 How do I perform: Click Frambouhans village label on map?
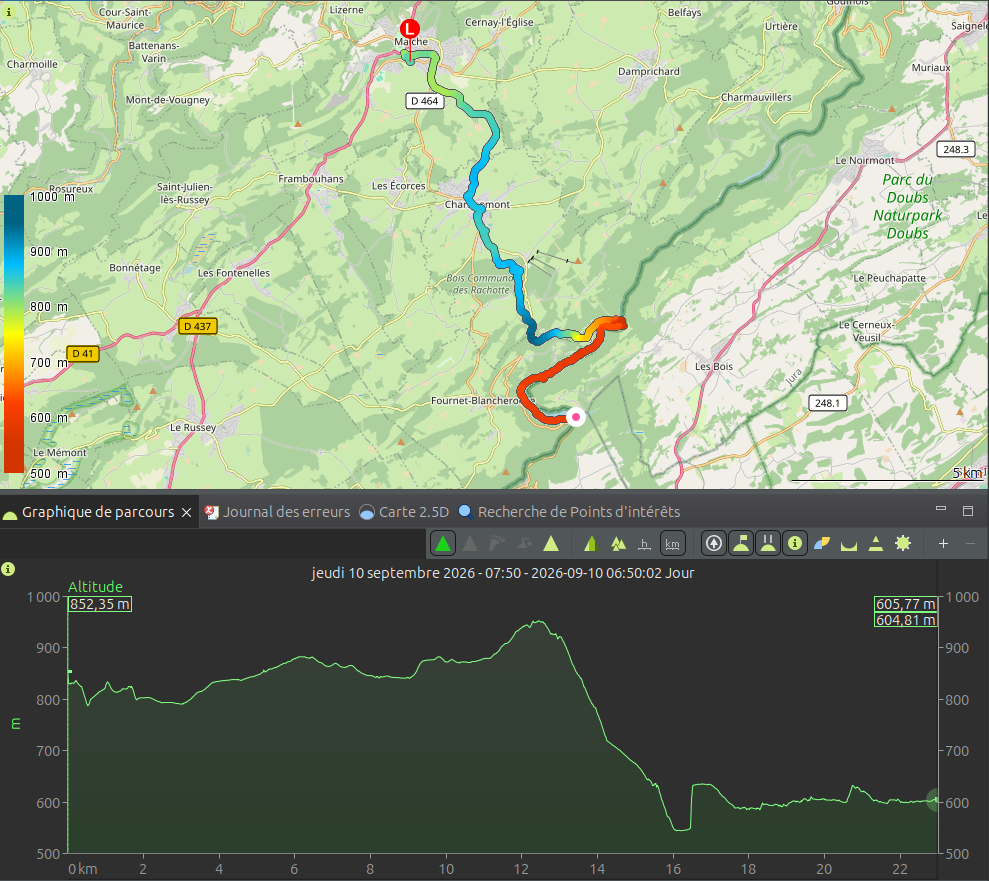tap(311, 179)
